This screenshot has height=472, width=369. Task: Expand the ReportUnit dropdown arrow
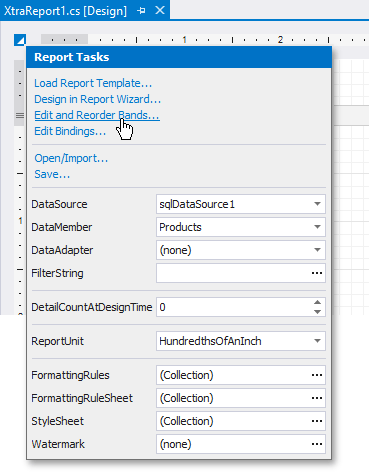pyautogui.click(x=317, y=341)
